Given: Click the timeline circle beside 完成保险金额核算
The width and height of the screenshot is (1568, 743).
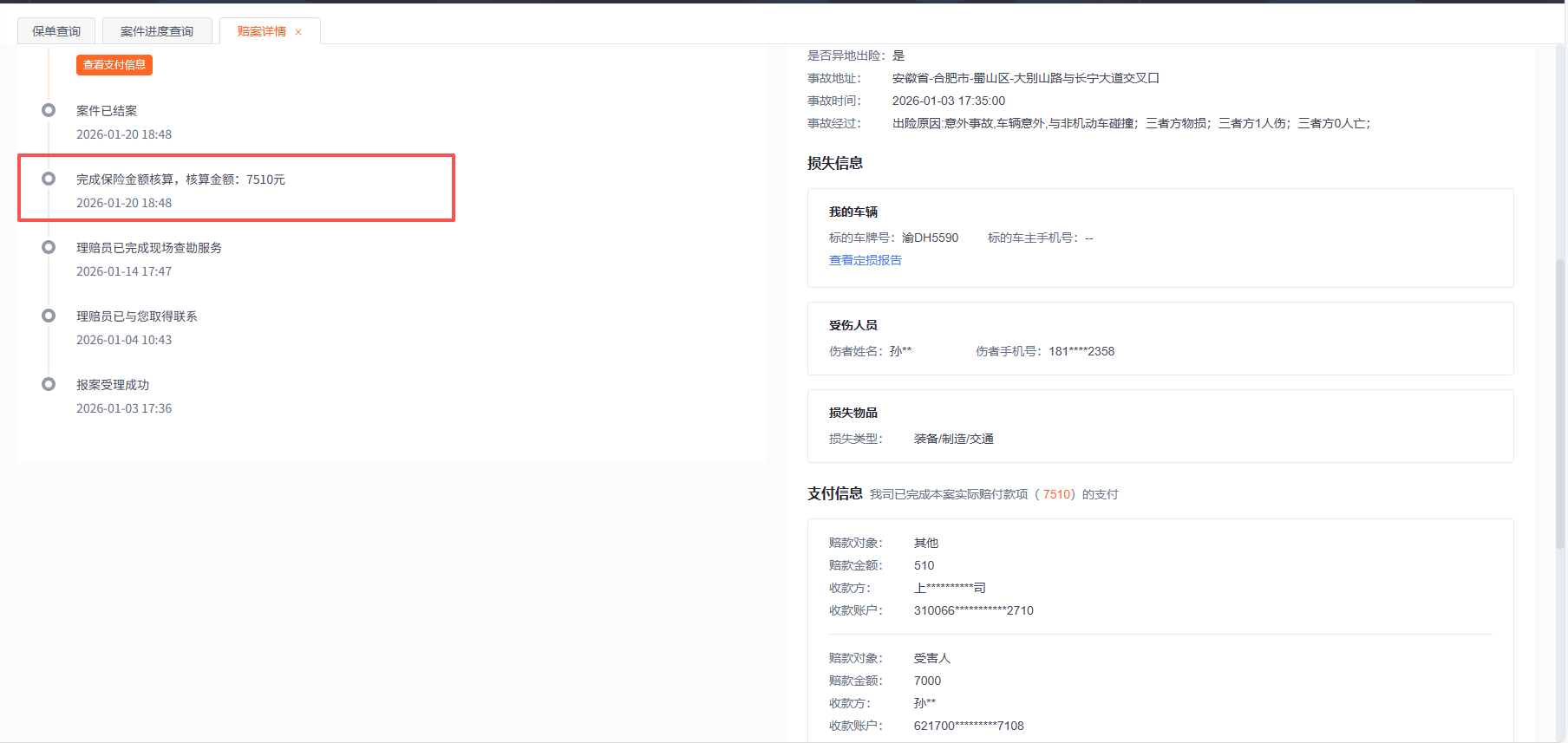Looking at the screenshot, I should pyautogui.click(x=49, y=179).
